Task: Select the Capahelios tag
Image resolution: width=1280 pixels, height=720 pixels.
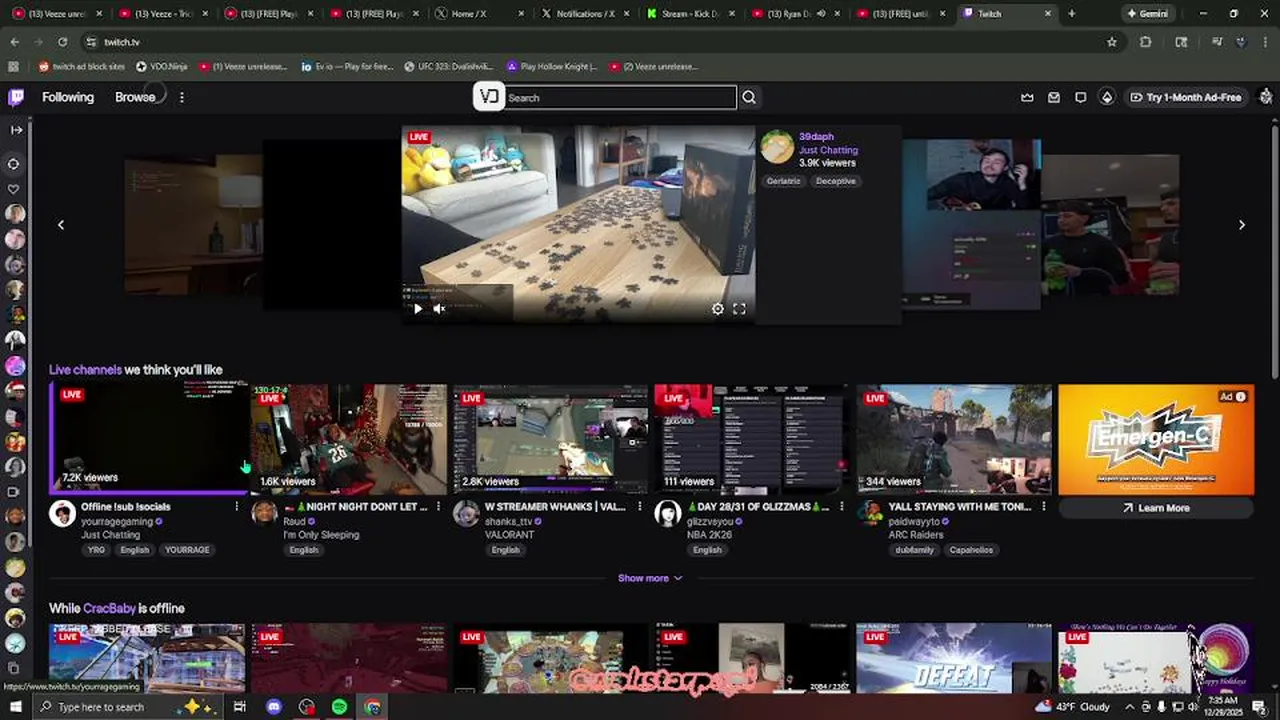Action: pyautogui.click(x=972, y=550)
